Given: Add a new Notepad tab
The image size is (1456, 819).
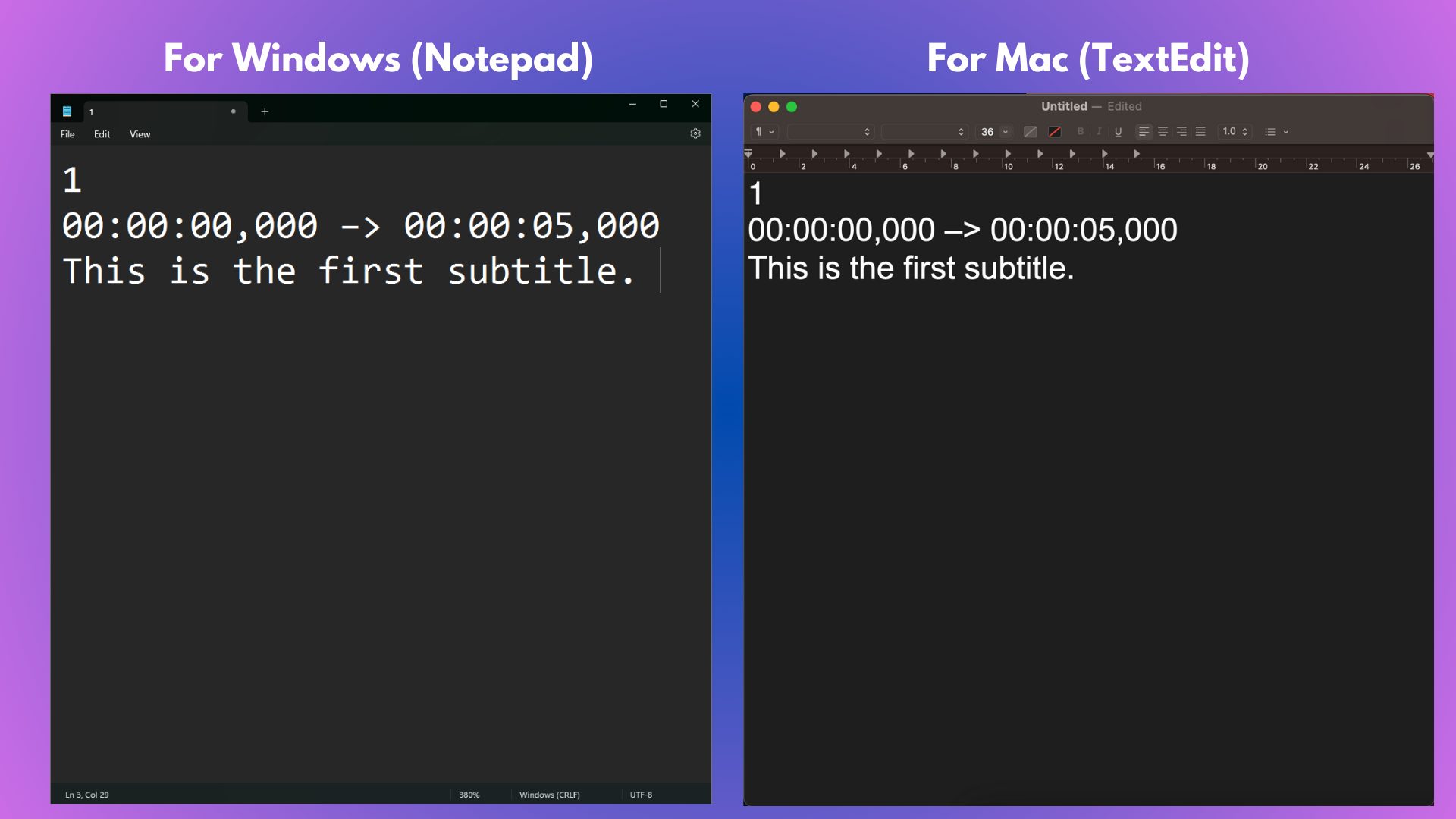Looking at the screenshot, I should click(x=265, y=111).
